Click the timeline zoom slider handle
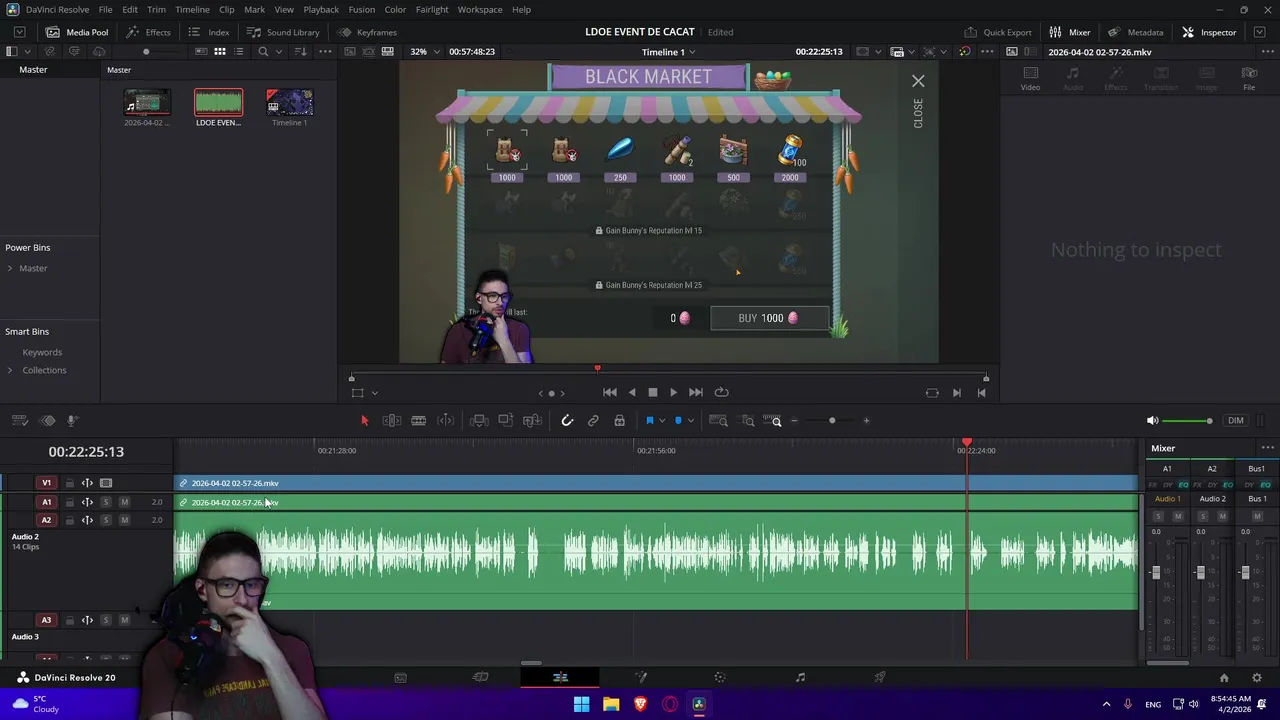Viewport: 1280px width, 720px height. coord(832,421)
